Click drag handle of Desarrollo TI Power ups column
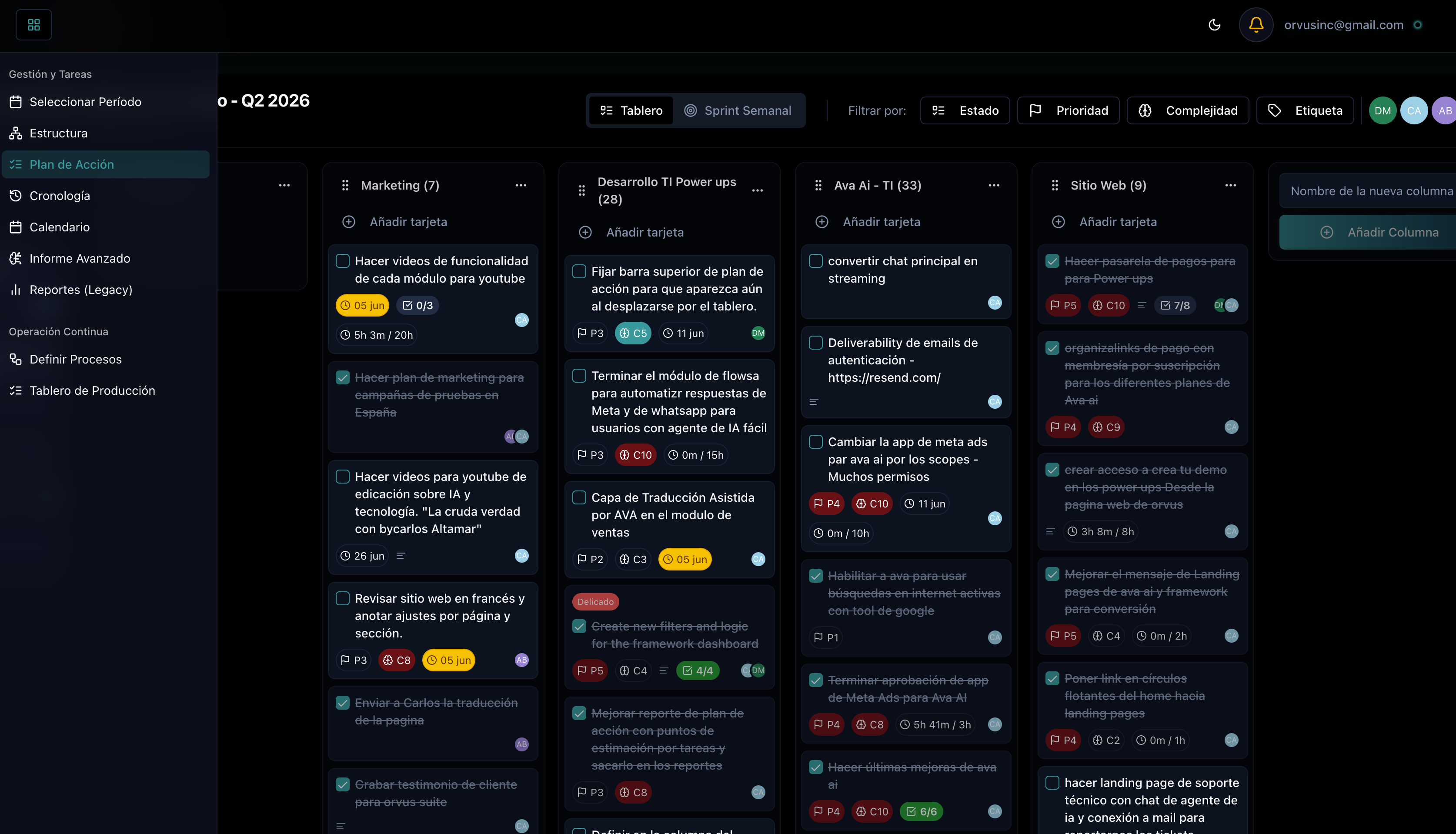Screen dimensions: 1456x834 pos(581,190)
